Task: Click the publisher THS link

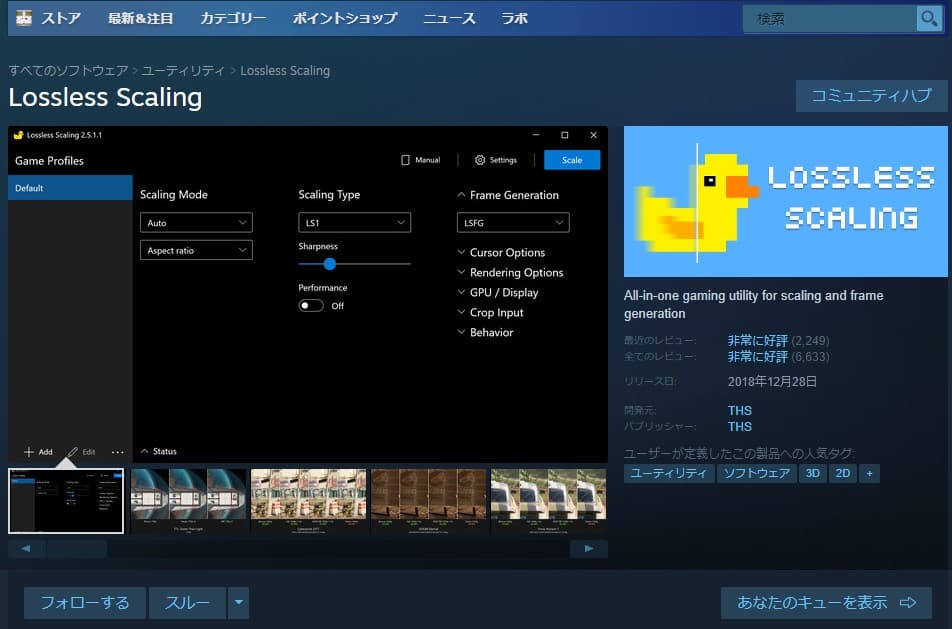Action: (740, 426)
